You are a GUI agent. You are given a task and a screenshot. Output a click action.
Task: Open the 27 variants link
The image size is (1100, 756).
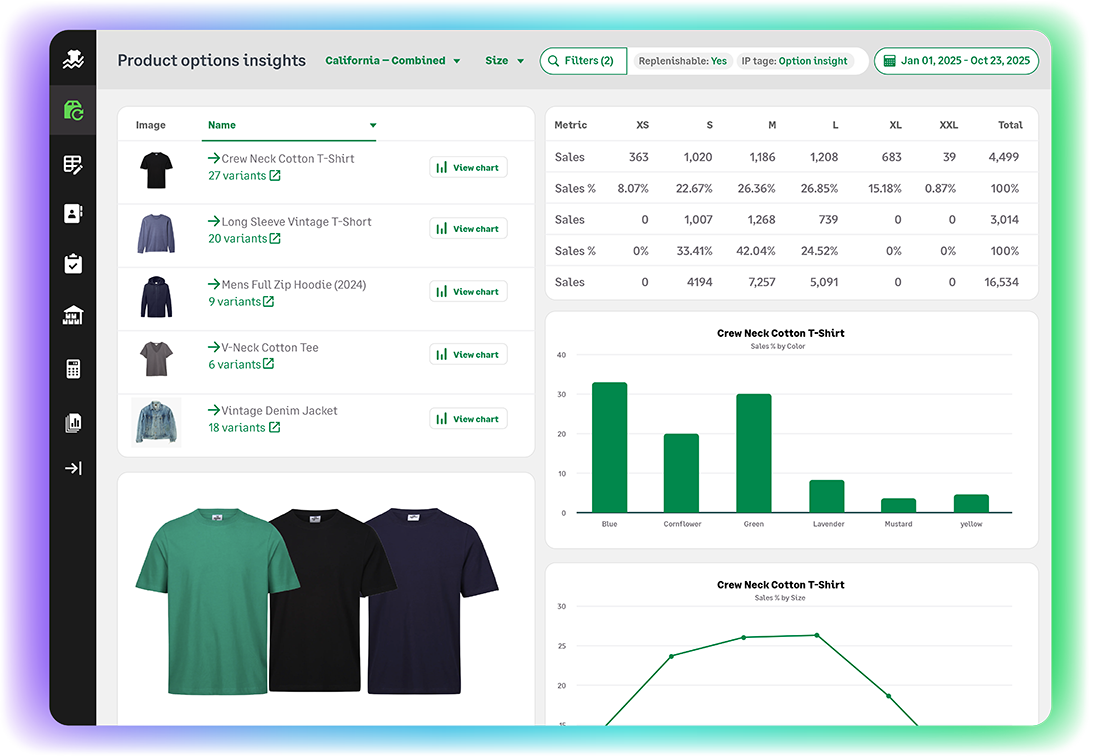coord(237,175)
